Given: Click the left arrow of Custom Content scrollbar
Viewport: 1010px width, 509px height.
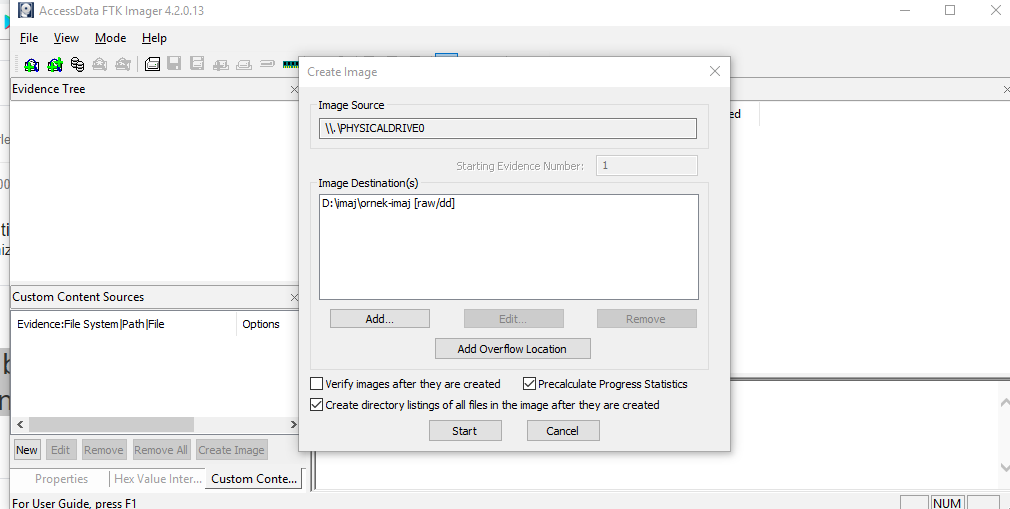Looking at the screenshot, I should pos(20,424).
